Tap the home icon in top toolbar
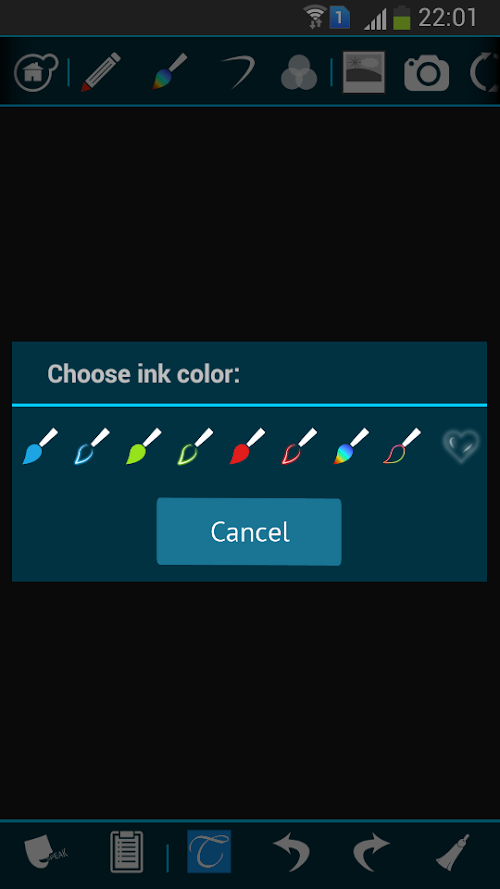Viewport: 500px width, 889px height. coord(36,72)
